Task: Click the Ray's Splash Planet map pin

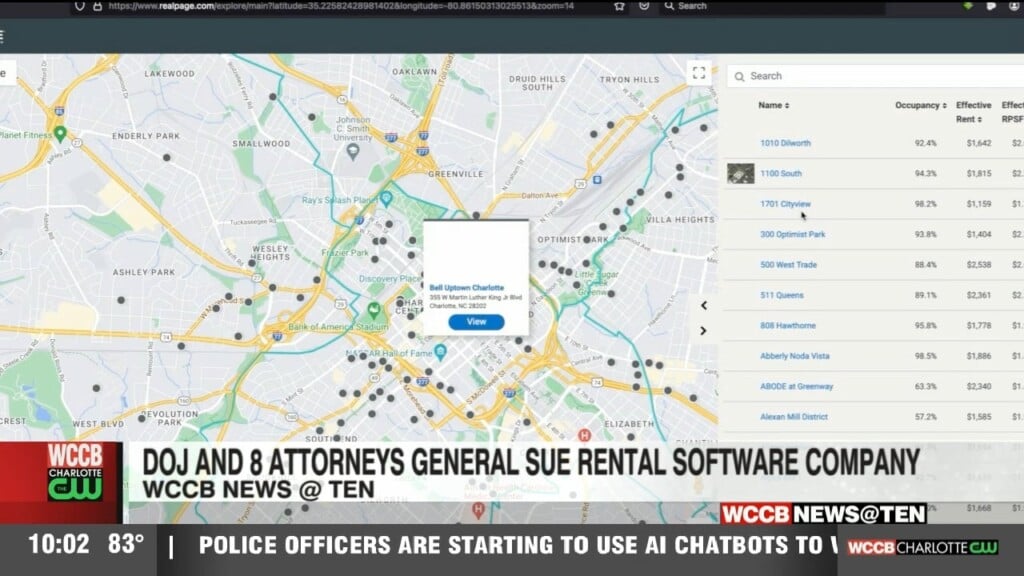Action: tap(386, 199)
